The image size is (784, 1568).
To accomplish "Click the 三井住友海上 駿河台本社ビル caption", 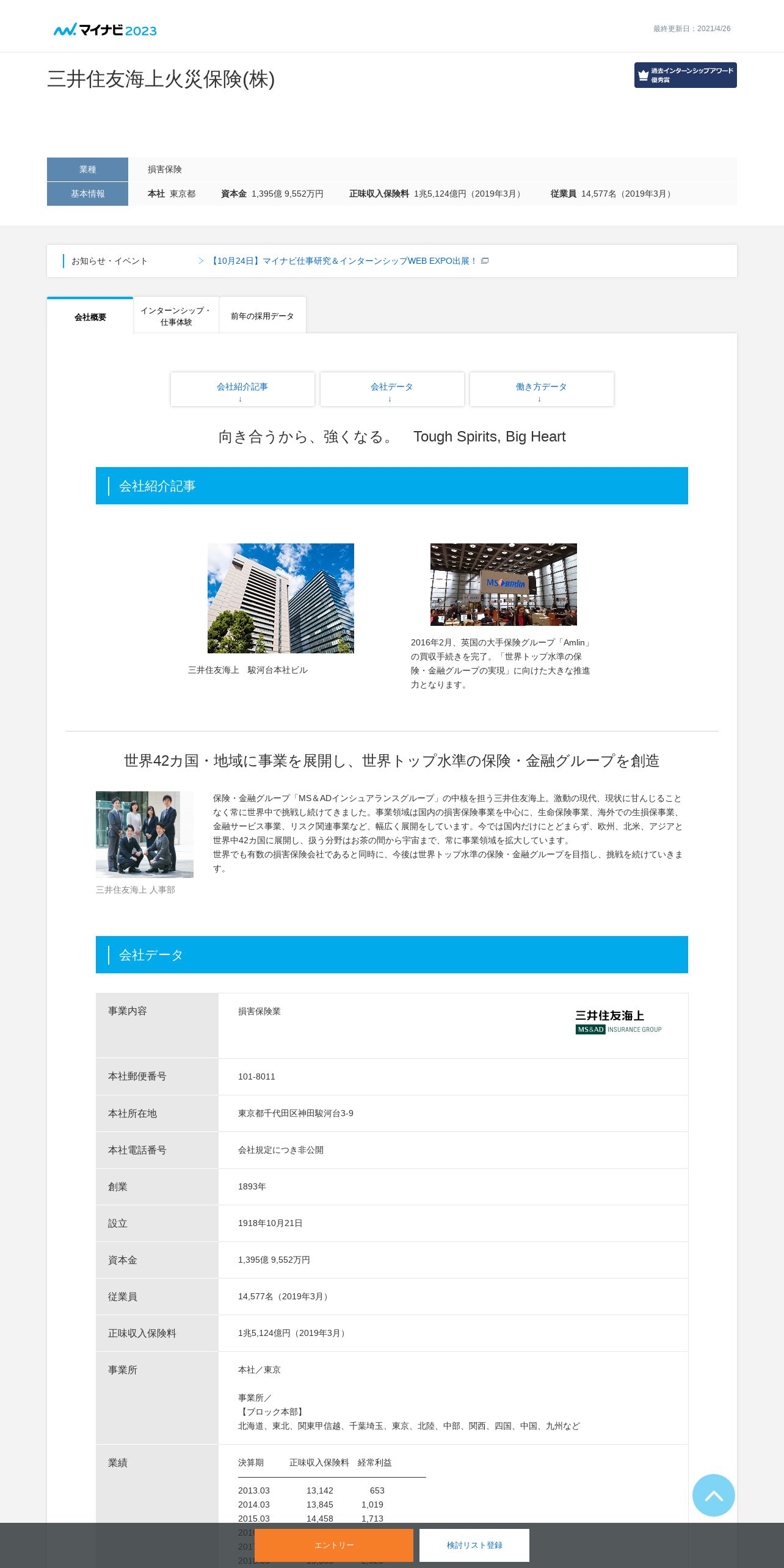I will coord(248,670).
